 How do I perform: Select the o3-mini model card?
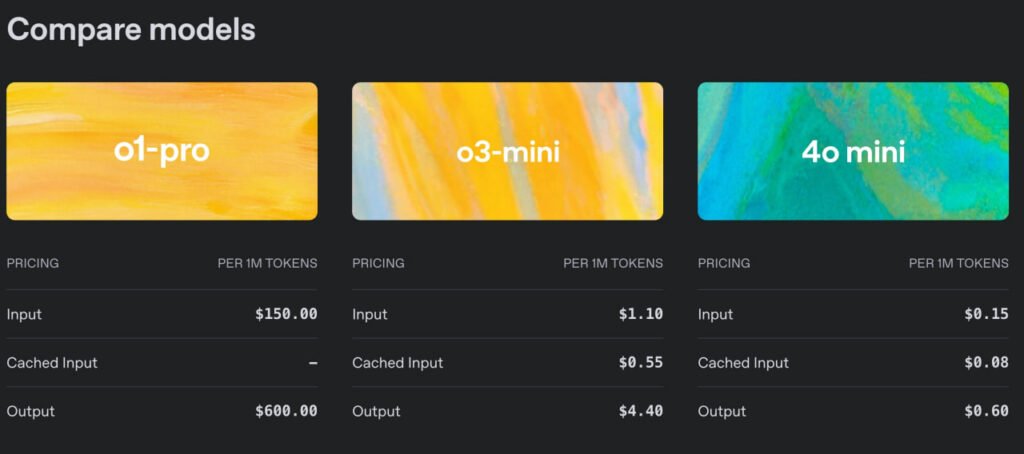point(507,151)
